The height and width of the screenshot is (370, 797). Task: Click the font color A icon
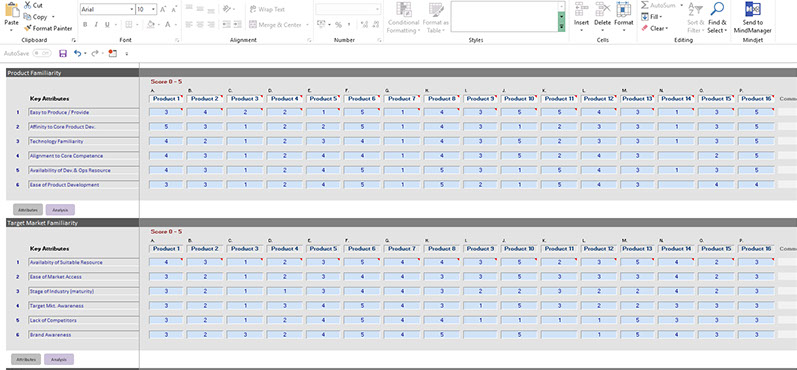(168, 24)
